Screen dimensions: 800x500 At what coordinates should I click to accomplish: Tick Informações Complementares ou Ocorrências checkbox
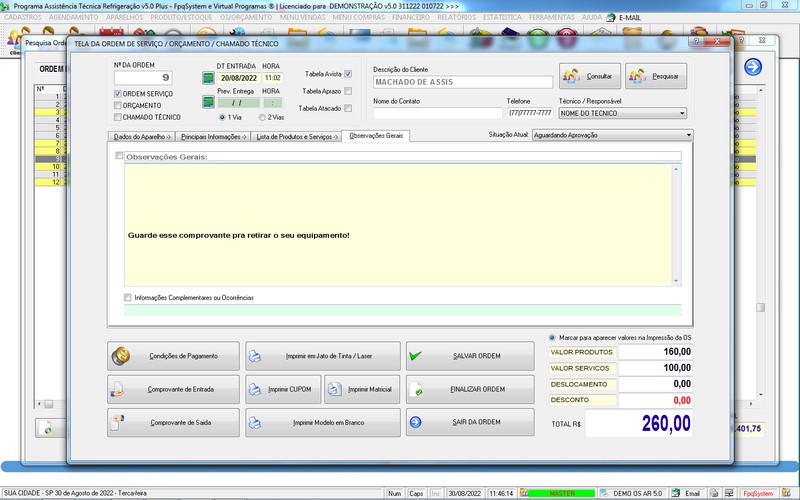[x=128, y=297]
